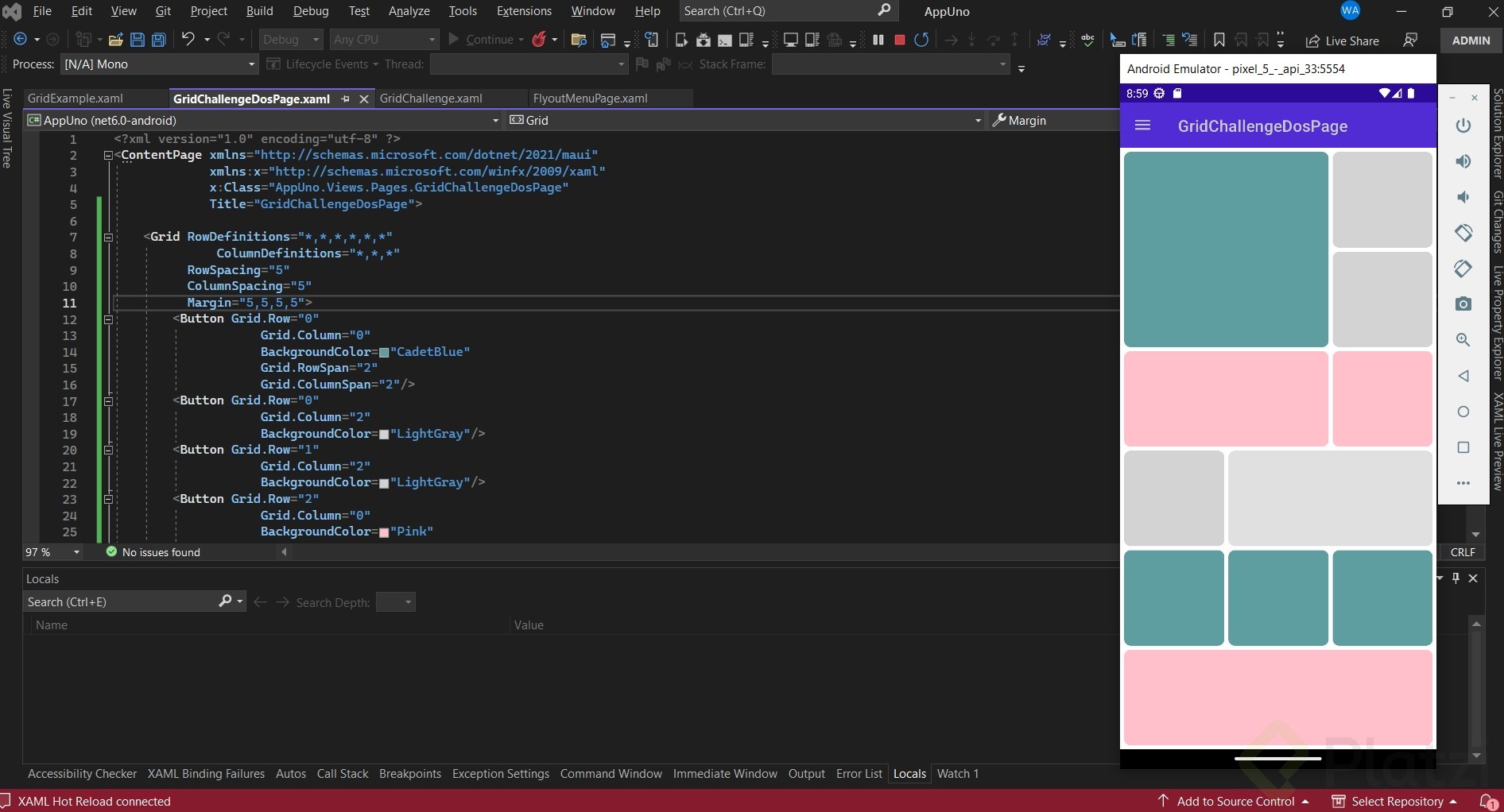The width and height of the screenshot is (1504, 812).
Task: Collapse the ContentPage element outline toggle
Action: coord(108,155)
